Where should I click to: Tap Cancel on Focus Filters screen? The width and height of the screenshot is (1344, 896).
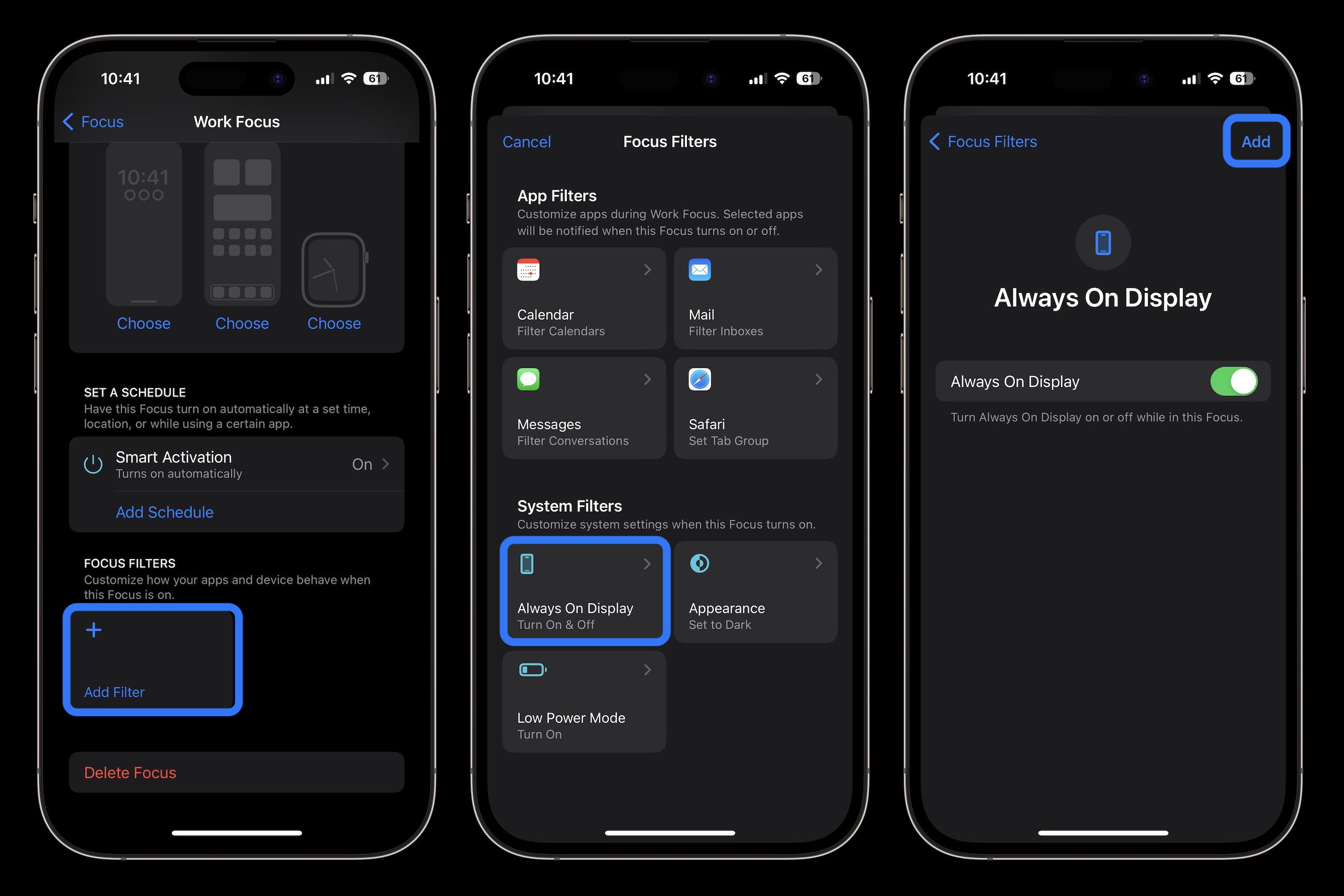[527, 141]
